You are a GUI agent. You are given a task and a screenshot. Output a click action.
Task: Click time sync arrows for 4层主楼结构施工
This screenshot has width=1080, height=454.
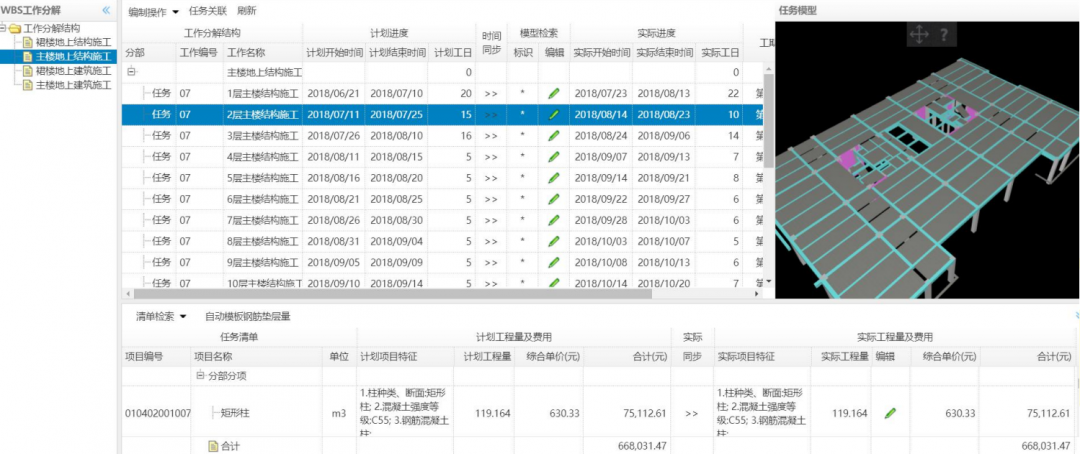click(491, 156)
